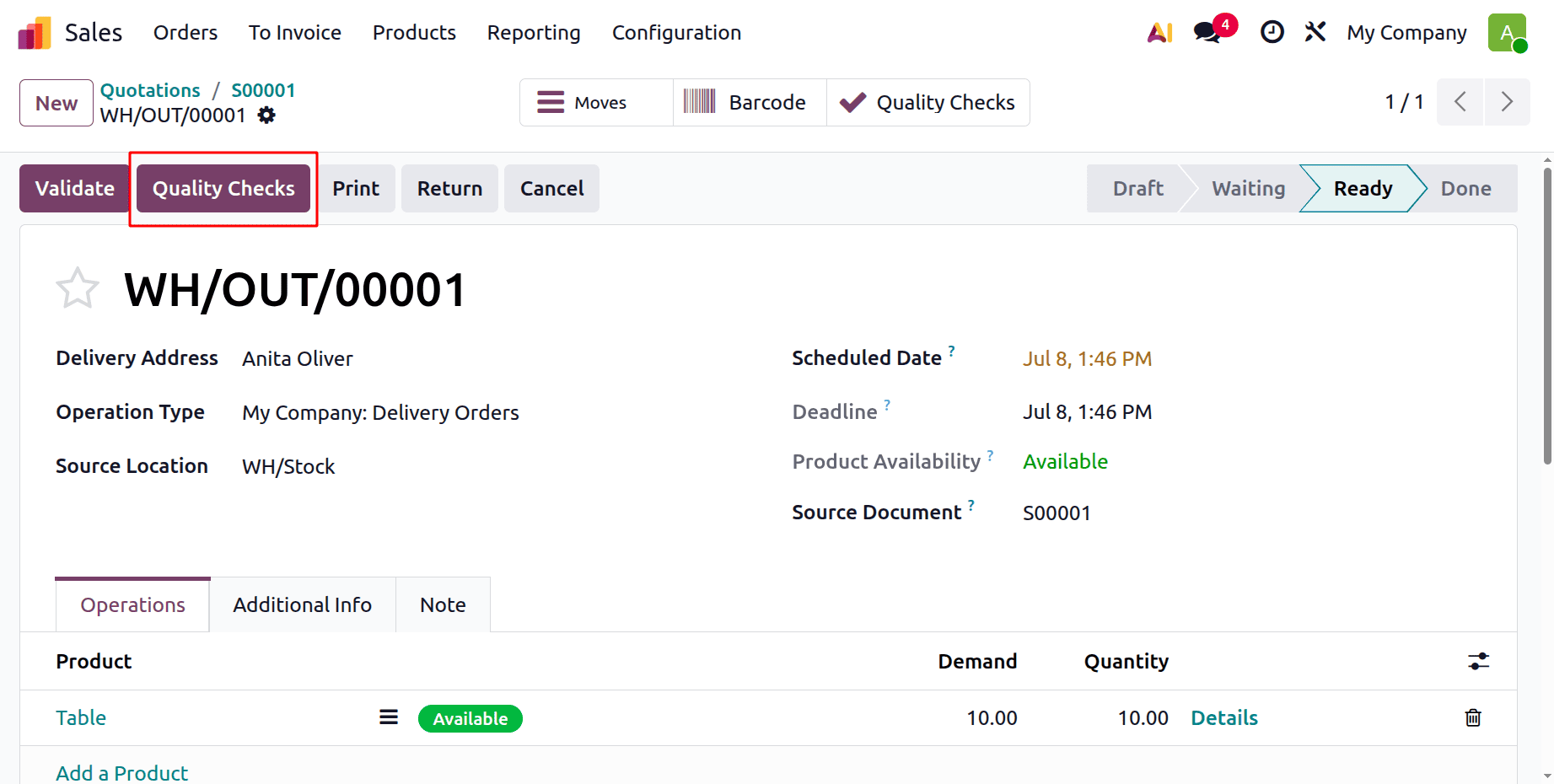Click Add a Product
The height and width of the screenshot is (784, 1554).
pos(122,772)
